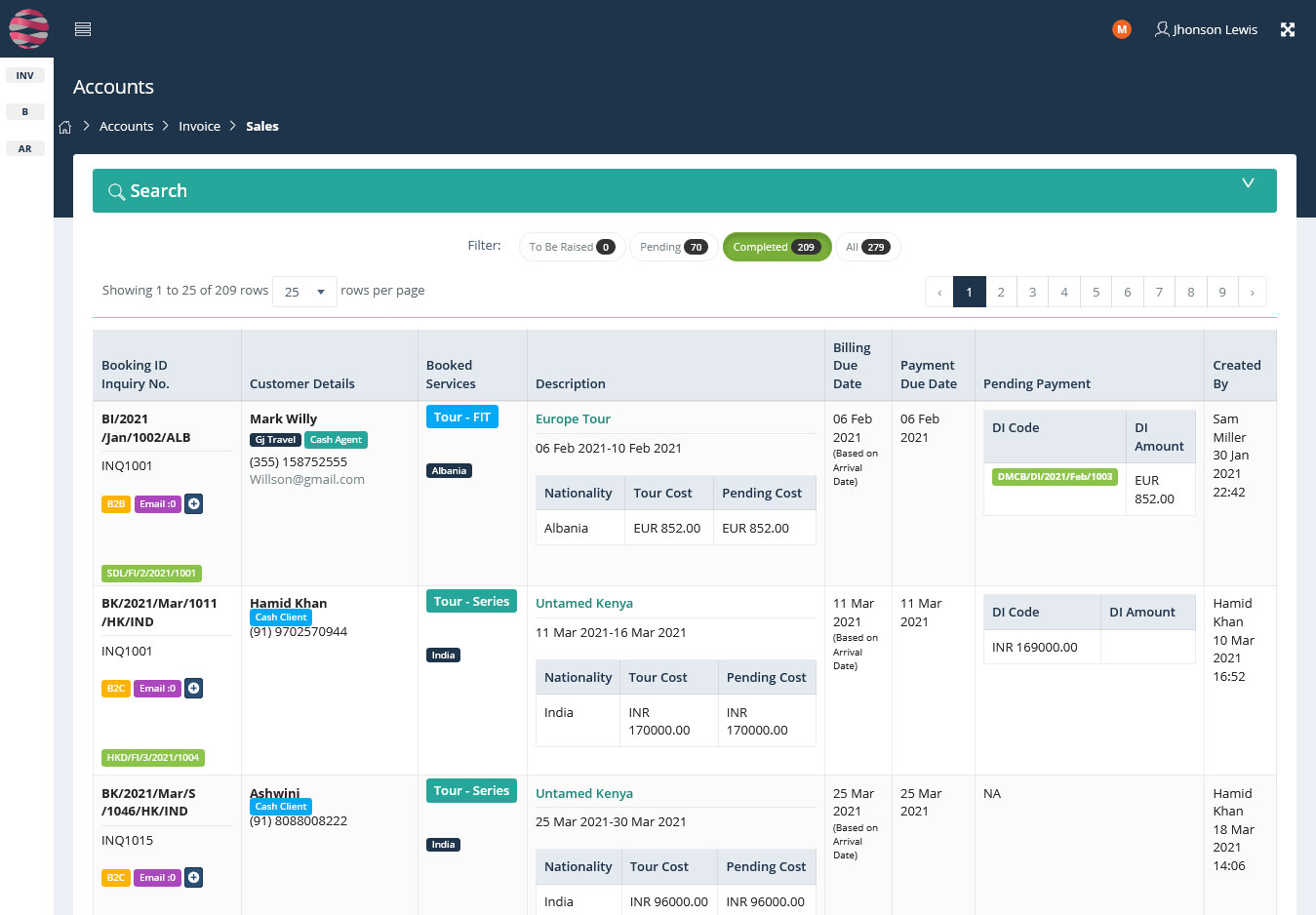
Task: Open Europe Tour description link
Action: tap(573, 419)
